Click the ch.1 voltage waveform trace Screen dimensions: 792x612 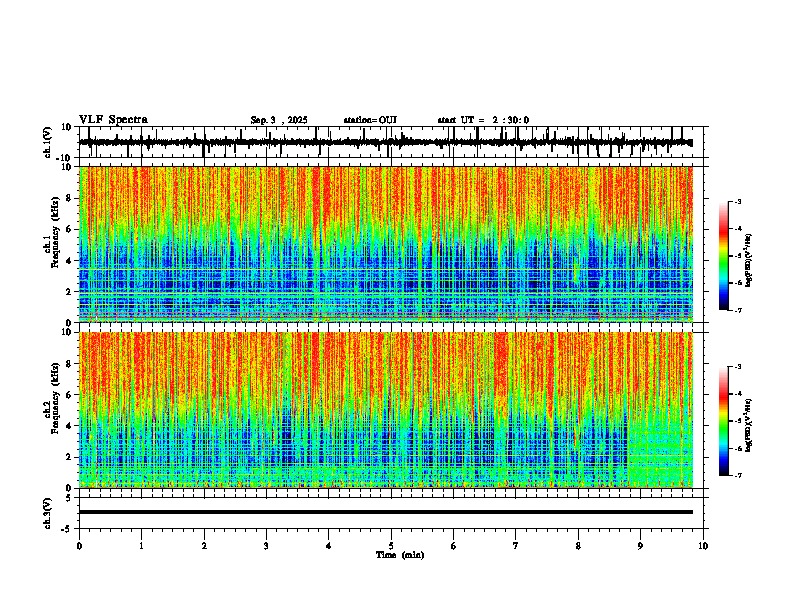point(386,143)
